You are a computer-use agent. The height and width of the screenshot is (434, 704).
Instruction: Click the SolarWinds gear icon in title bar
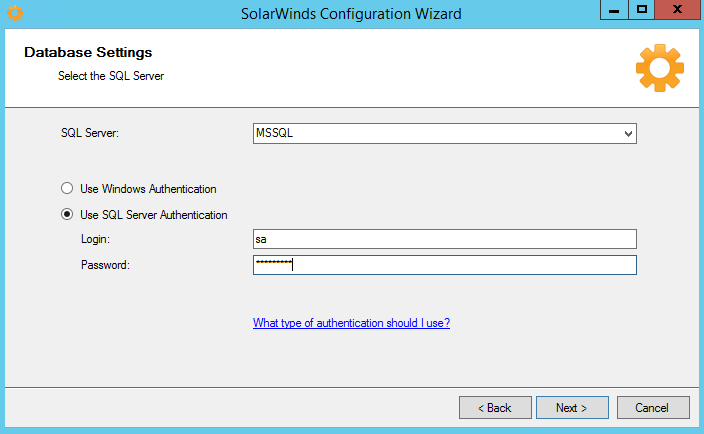(15, 13)
